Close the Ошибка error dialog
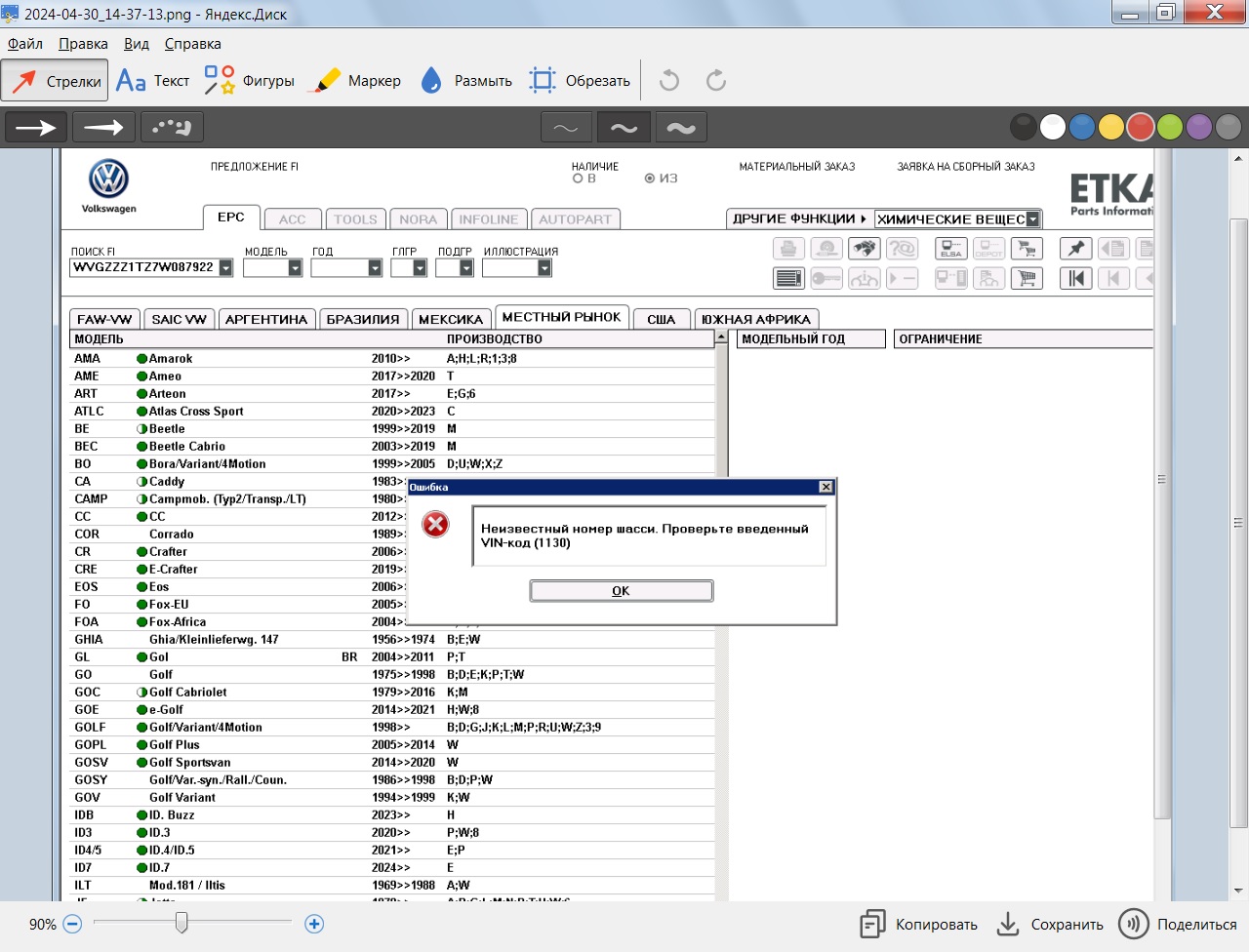 click(826, 487)
